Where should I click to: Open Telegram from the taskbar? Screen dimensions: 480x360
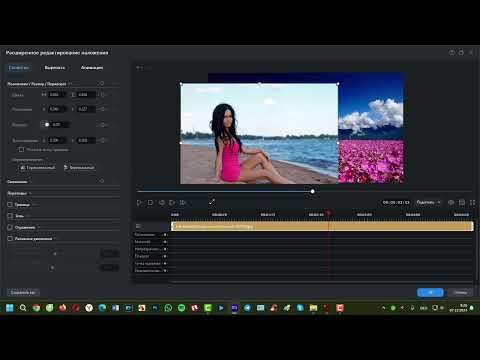pyautogui.click(x=247, y=308)
